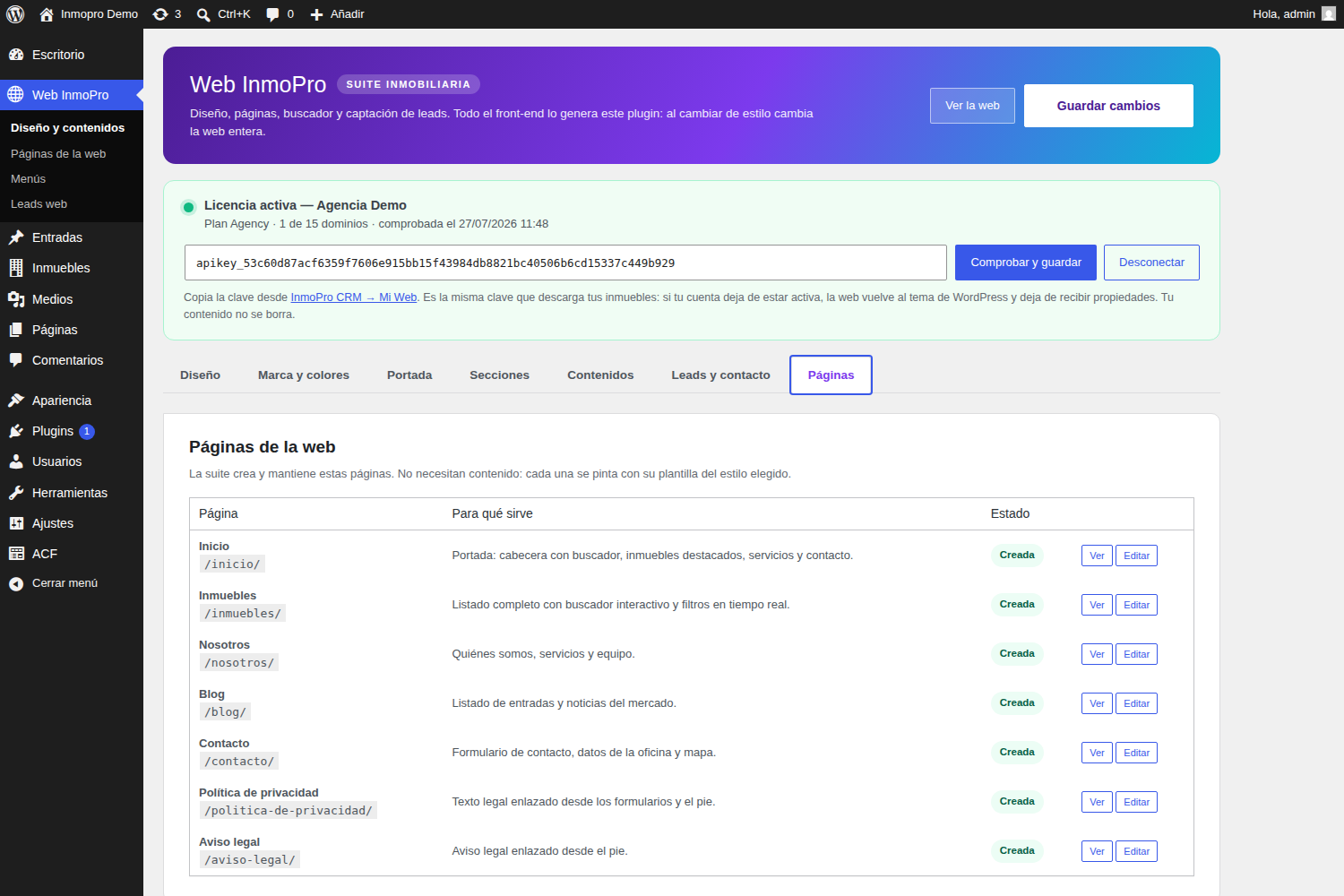Open the Leads web submenu item
The image size is (1344, 896).
click(x=39, y=204)
